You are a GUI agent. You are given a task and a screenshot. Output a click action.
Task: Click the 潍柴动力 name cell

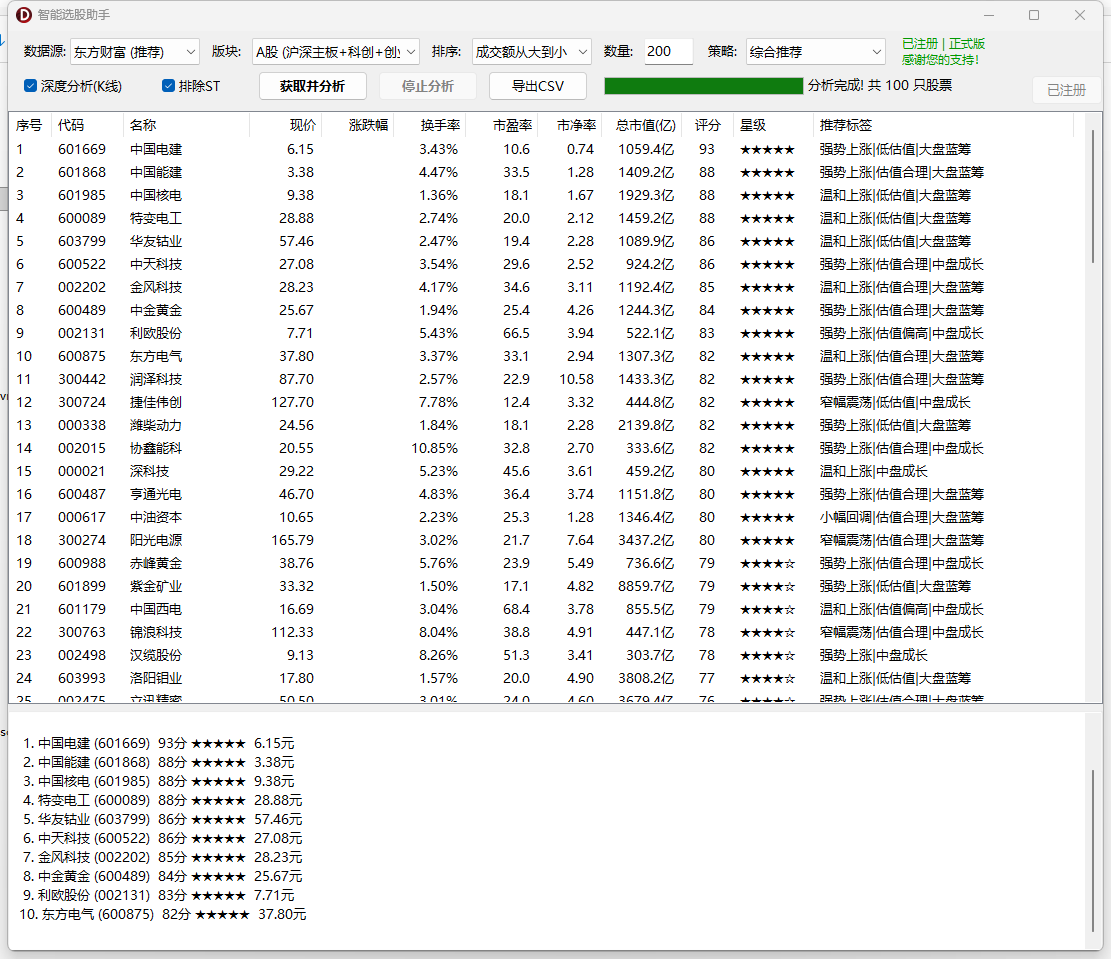tap(156, 425)
